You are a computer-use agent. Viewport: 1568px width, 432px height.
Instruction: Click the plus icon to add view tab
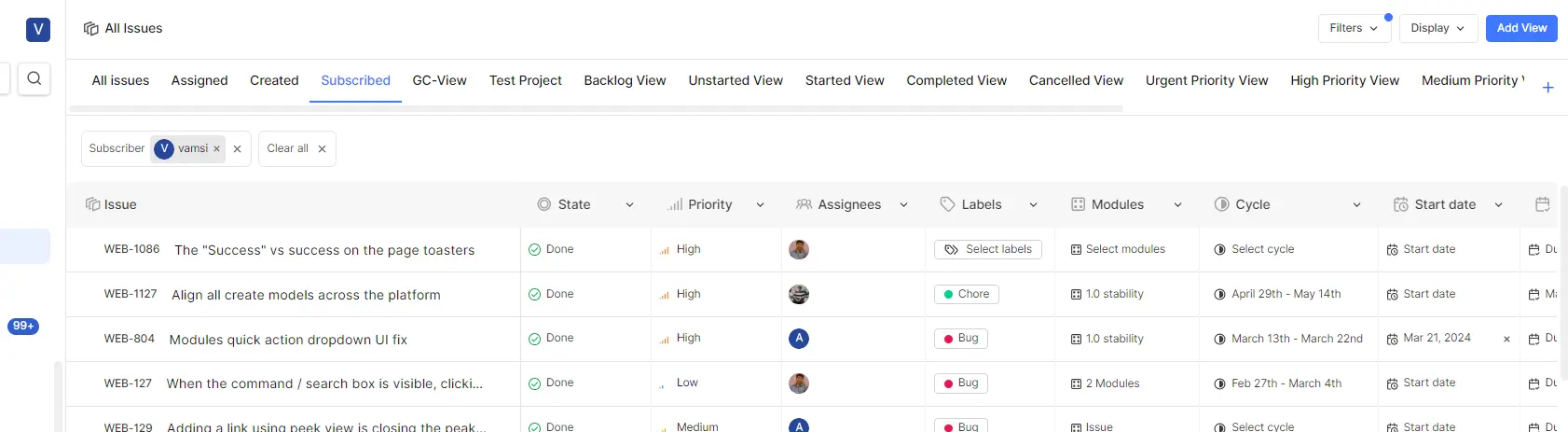[x=1547, y=88]
